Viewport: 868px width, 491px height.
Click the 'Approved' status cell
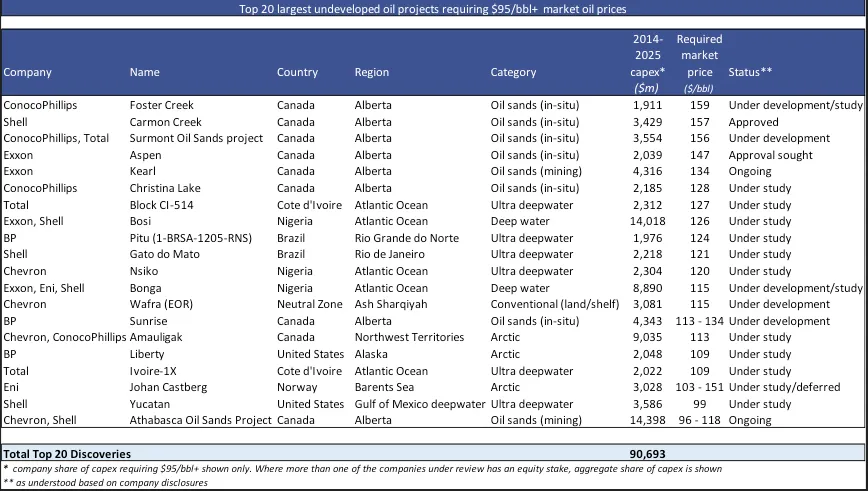coord(753,122)
